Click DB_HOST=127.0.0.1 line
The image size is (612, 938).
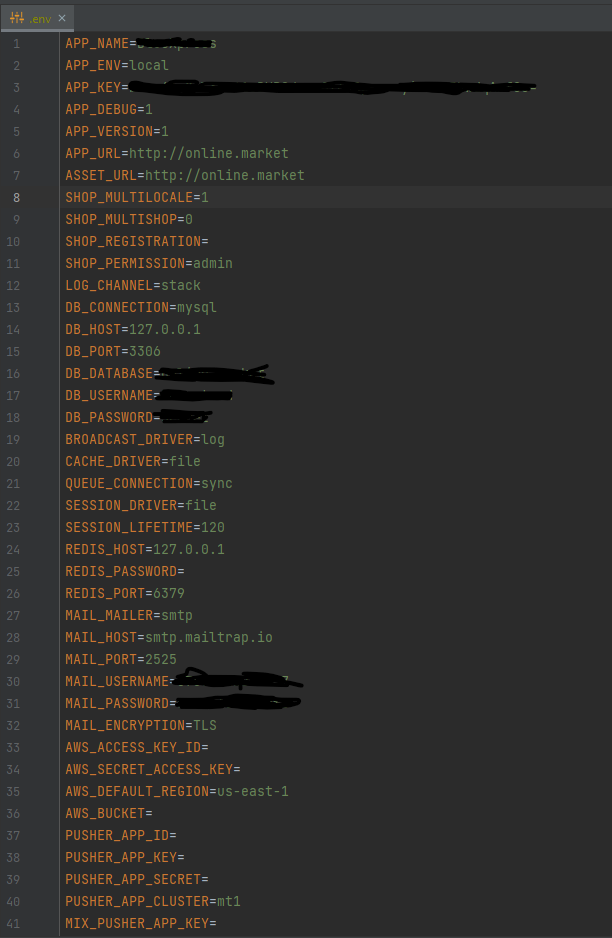coord(133,330)
